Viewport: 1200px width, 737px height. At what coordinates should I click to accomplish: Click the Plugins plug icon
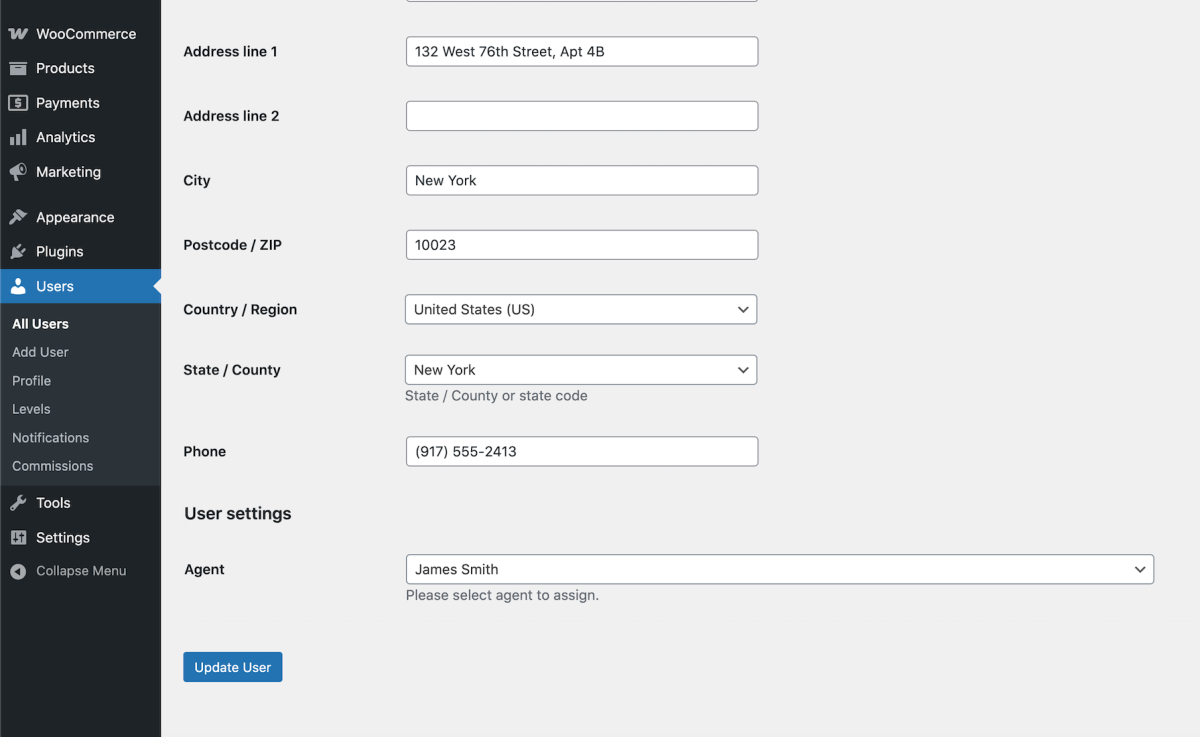pos(18,252)
